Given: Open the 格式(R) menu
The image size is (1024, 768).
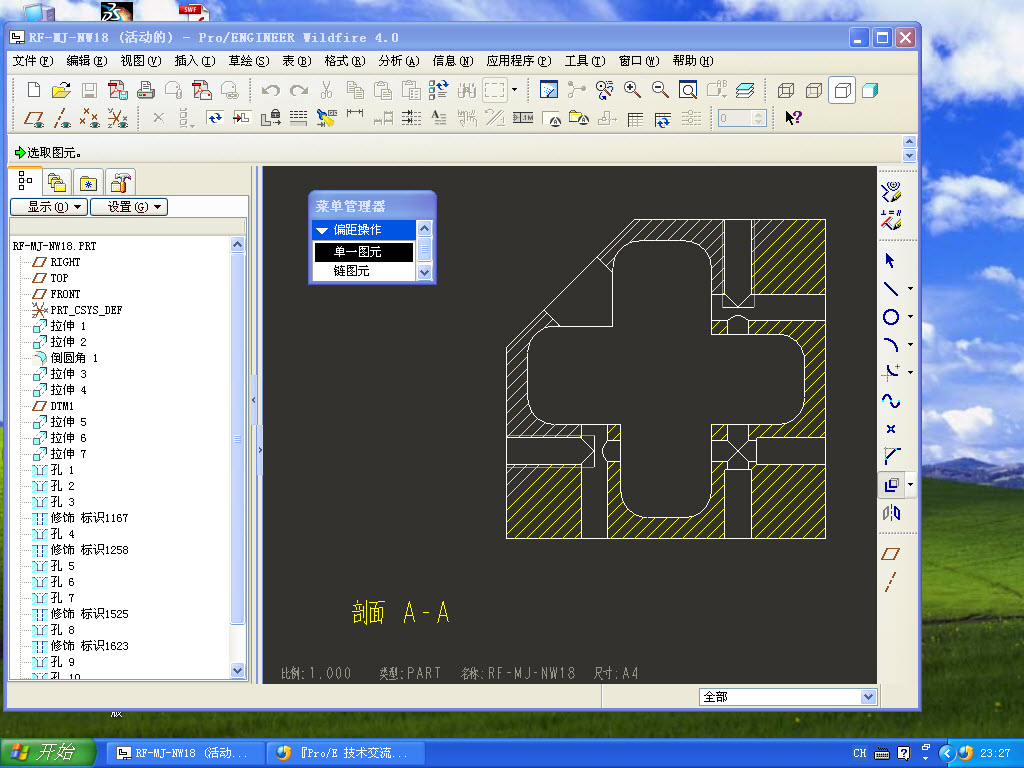Looking at the screenshot, I should click(345, 61).
